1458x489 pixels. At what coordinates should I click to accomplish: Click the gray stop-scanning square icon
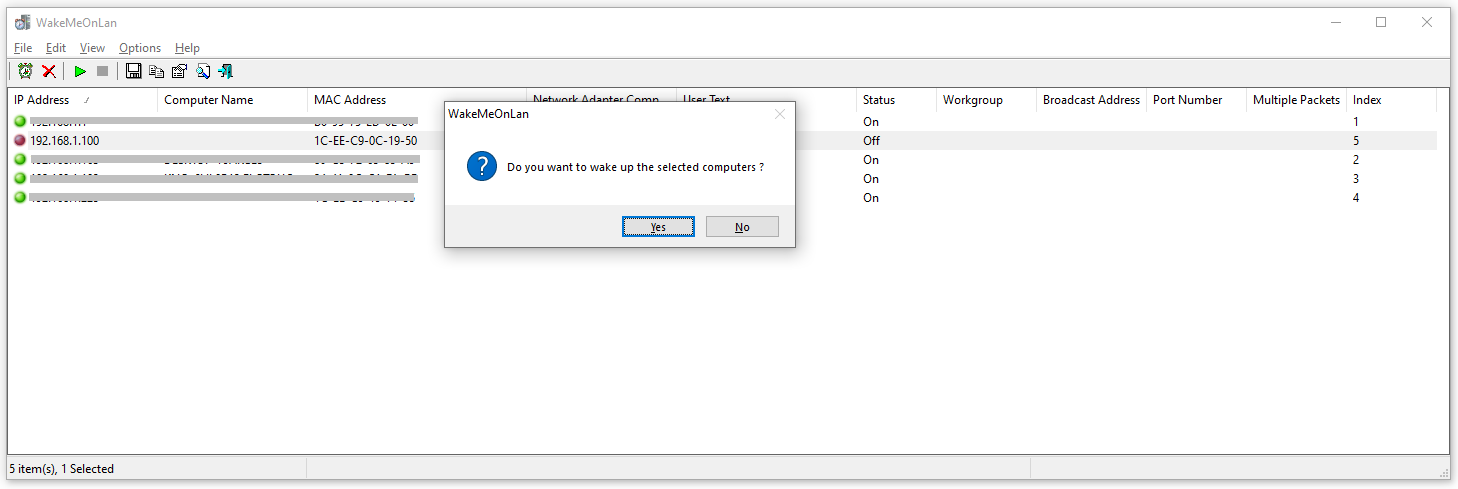pos(102,71)
